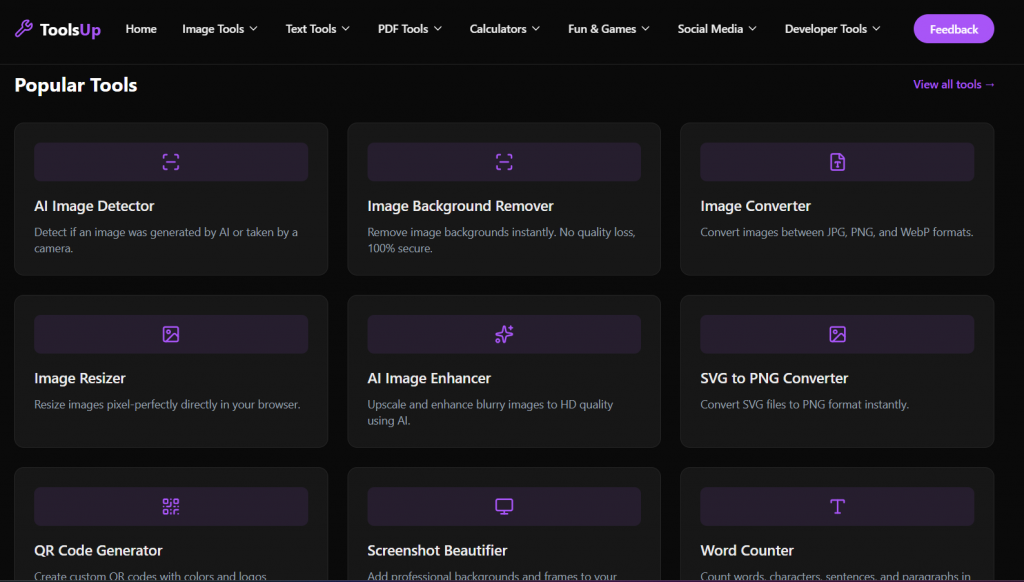1024x582 pixels.
Task: Open the Image Resizer title
Action: click(x=80, y=378)
